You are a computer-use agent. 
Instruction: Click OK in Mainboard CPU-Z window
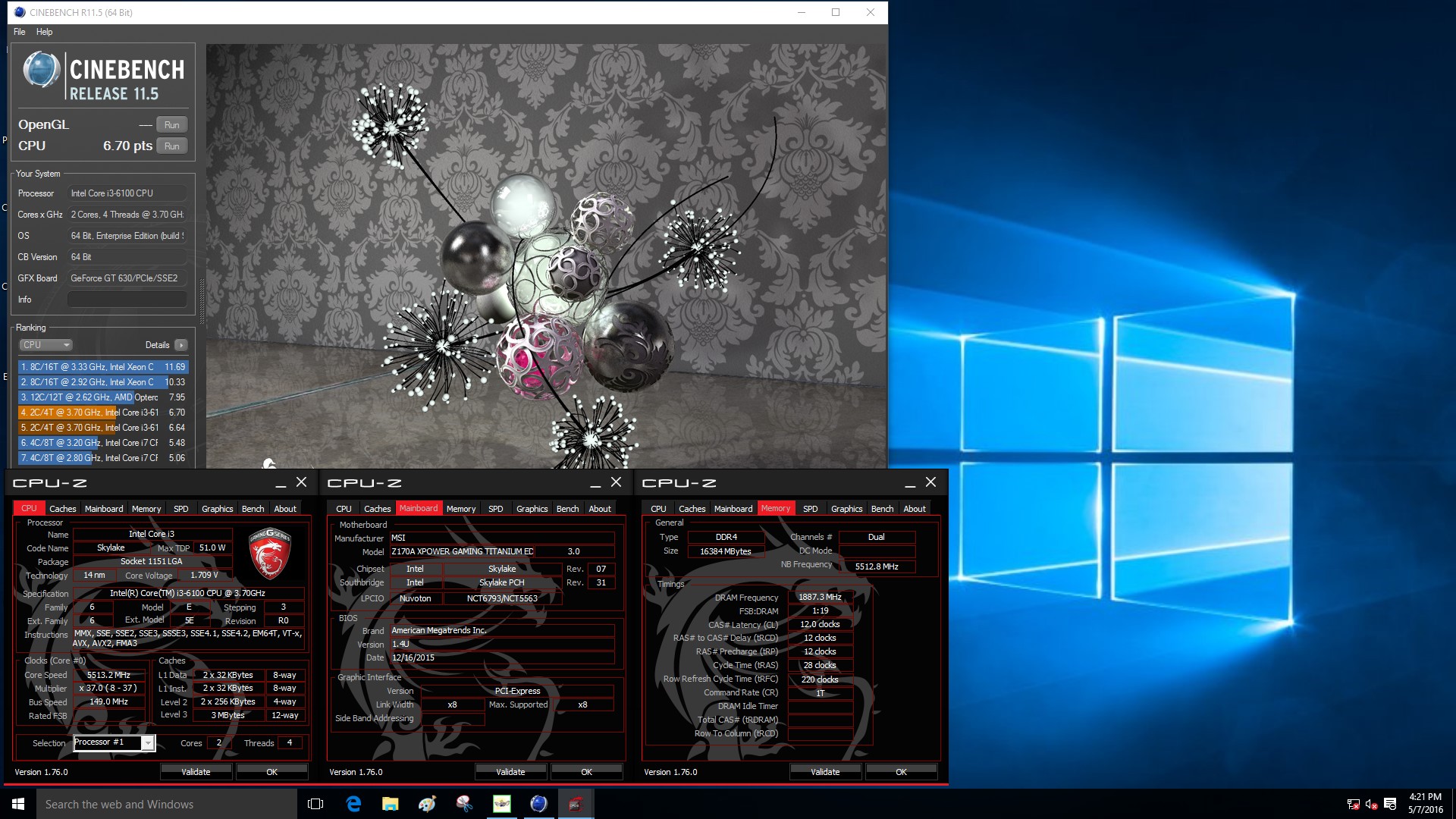coord(586,772)
